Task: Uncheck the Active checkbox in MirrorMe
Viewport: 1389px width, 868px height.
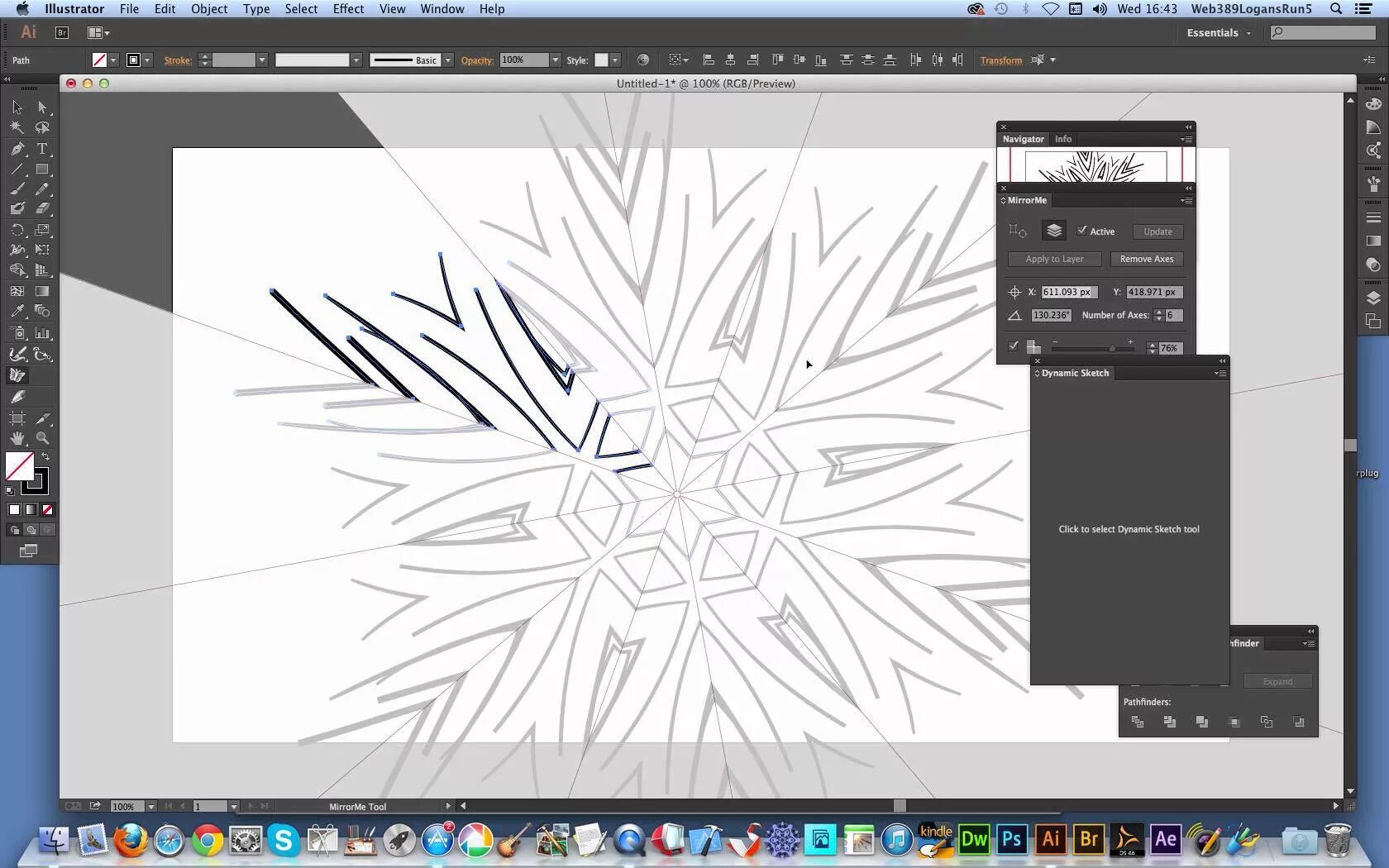Action: point(1081,231)
